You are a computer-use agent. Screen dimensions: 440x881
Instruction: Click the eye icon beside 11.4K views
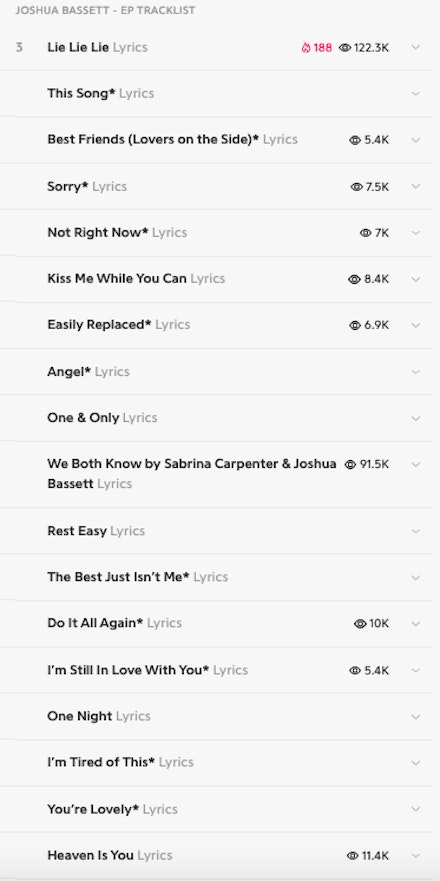pos(352,856)
